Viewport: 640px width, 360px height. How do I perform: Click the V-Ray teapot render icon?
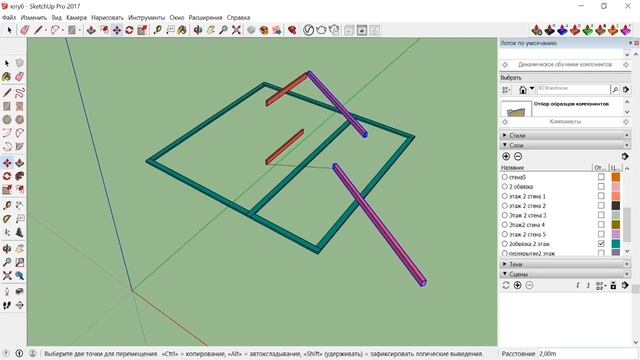point(321,30)
